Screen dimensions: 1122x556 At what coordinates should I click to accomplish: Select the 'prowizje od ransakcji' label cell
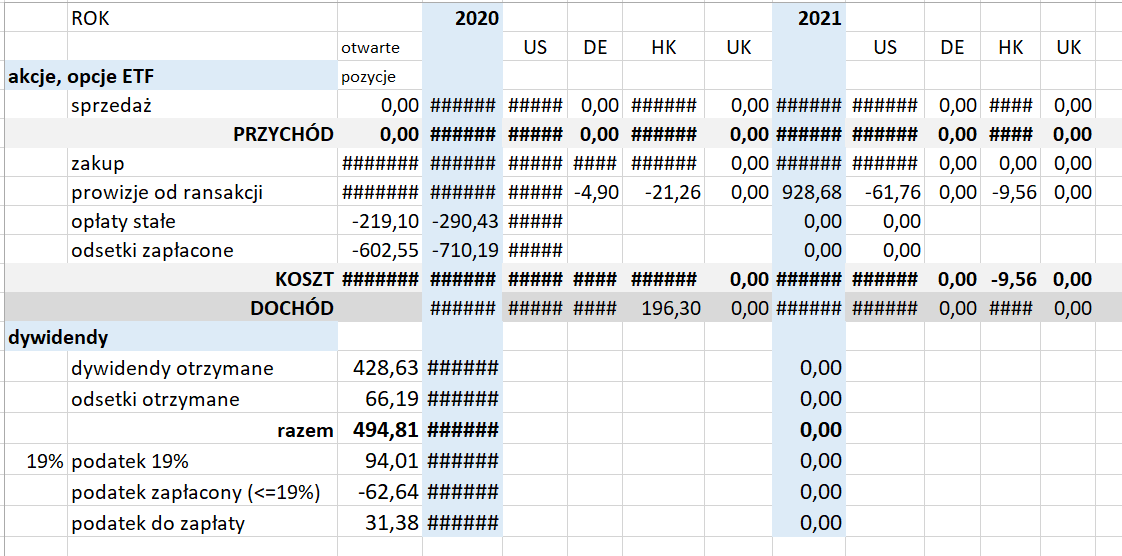pos(203,192)
